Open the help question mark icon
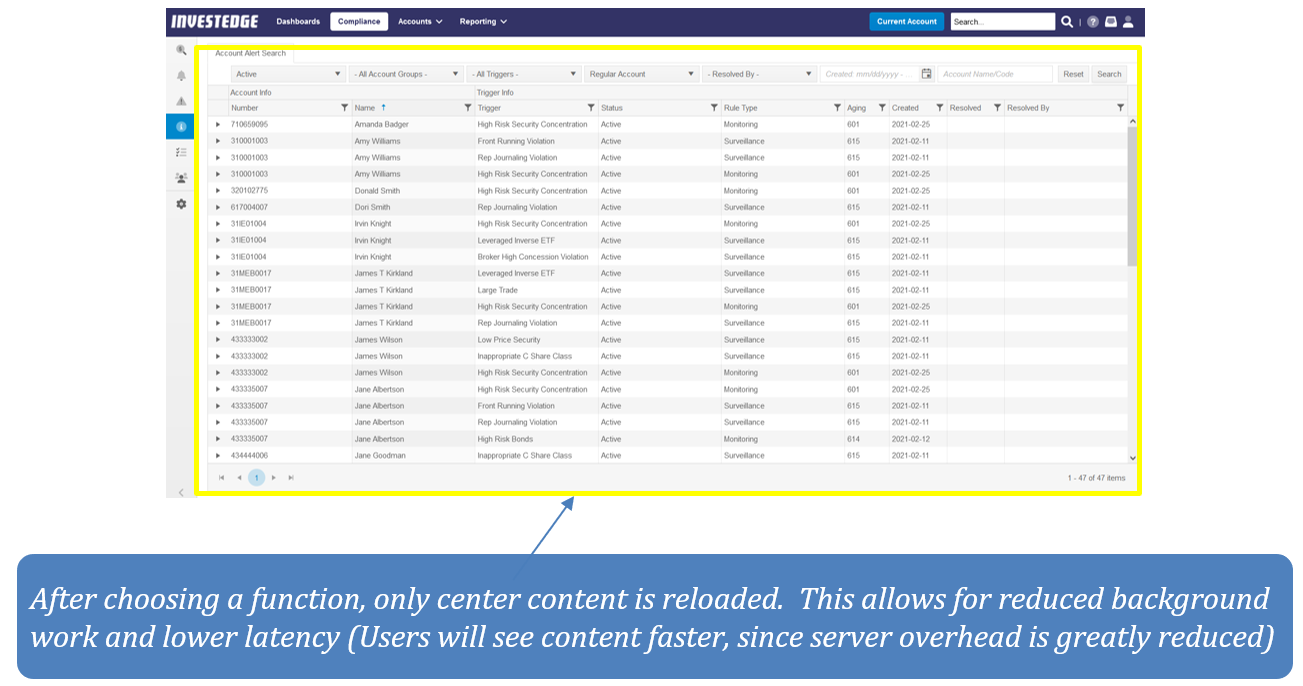 [x=1093, y=21]
